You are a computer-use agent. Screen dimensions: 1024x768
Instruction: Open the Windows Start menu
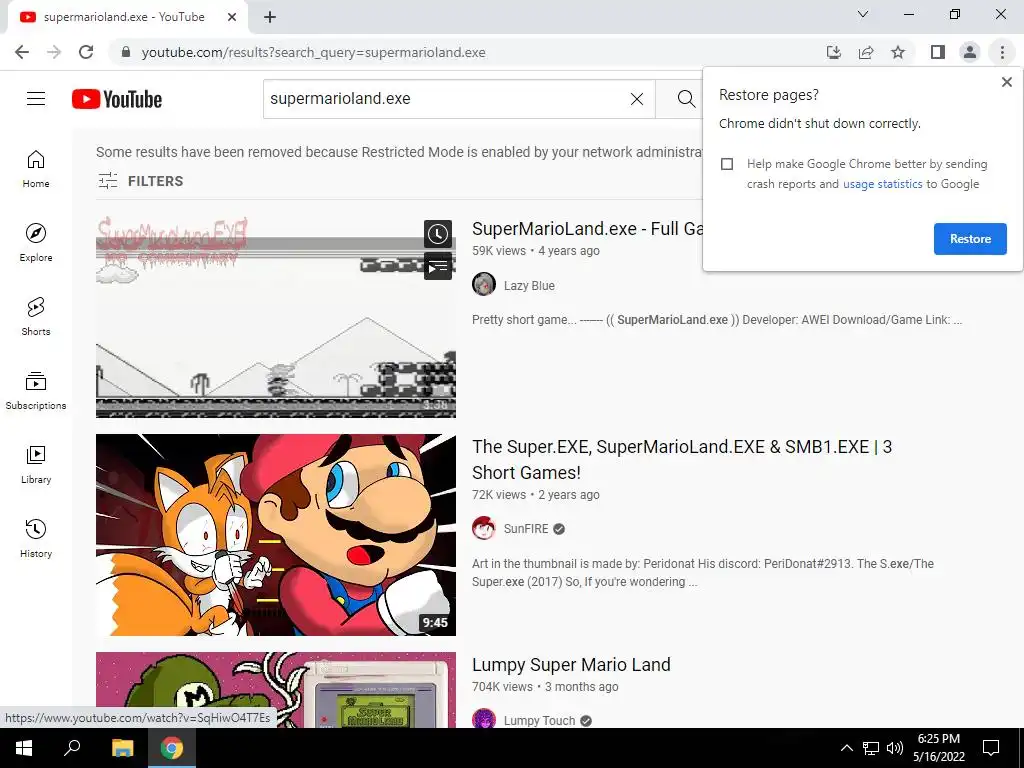pos(24,748)
